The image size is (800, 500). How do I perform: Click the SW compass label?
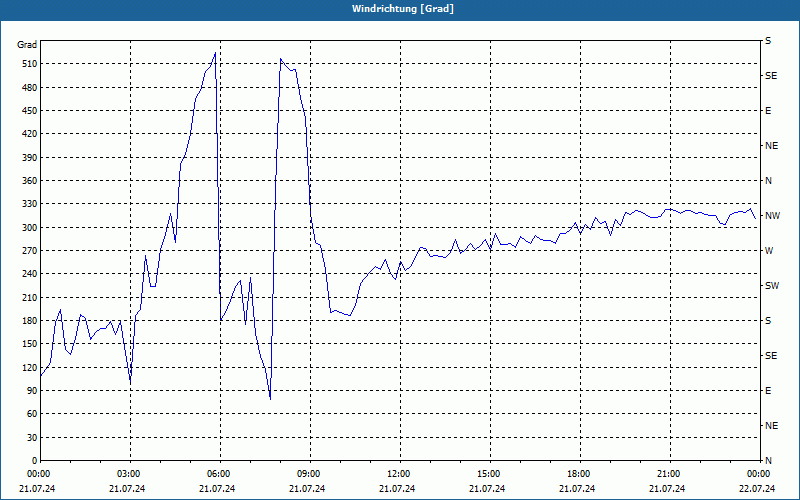[772, 286]
